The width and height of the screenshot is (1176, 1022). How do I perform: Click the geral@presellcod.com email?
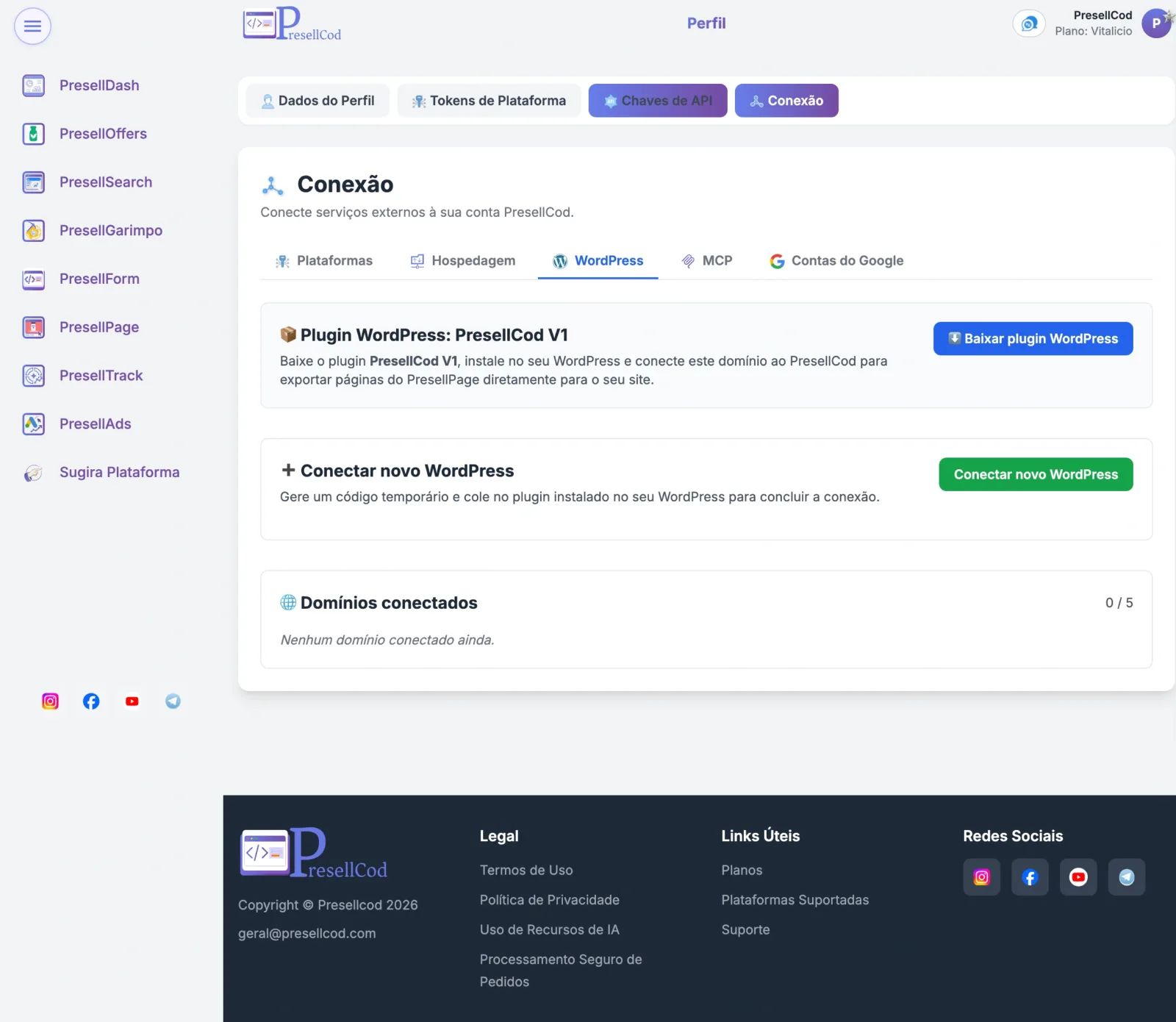pyautogui.click(x=307, y=934)
